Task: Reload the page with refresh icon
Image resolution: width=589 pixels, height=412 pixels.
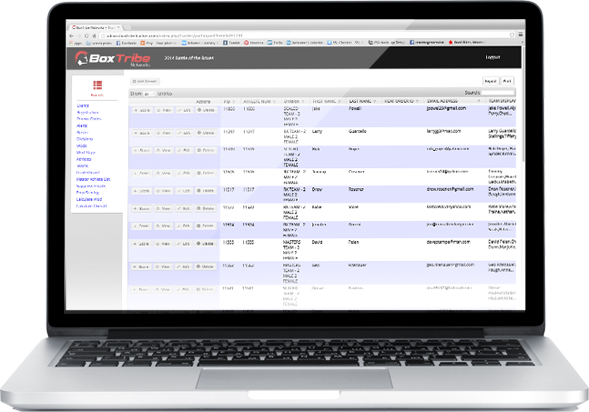Action: click(x=86, y=36)
